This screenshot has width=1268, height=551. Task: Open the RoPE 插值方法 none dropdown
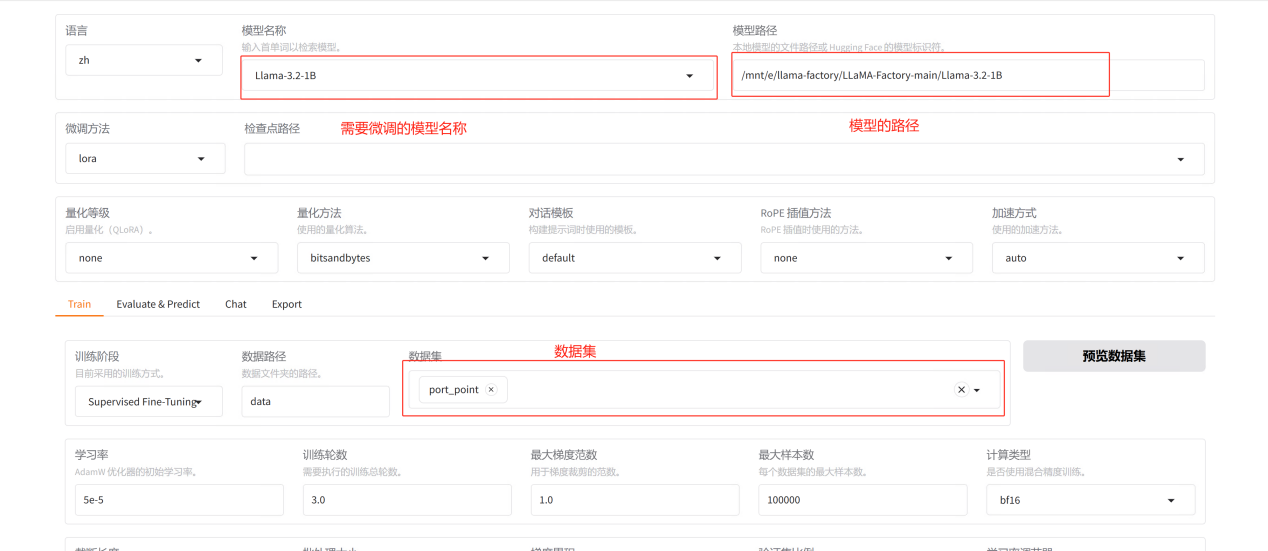[866, 258]
